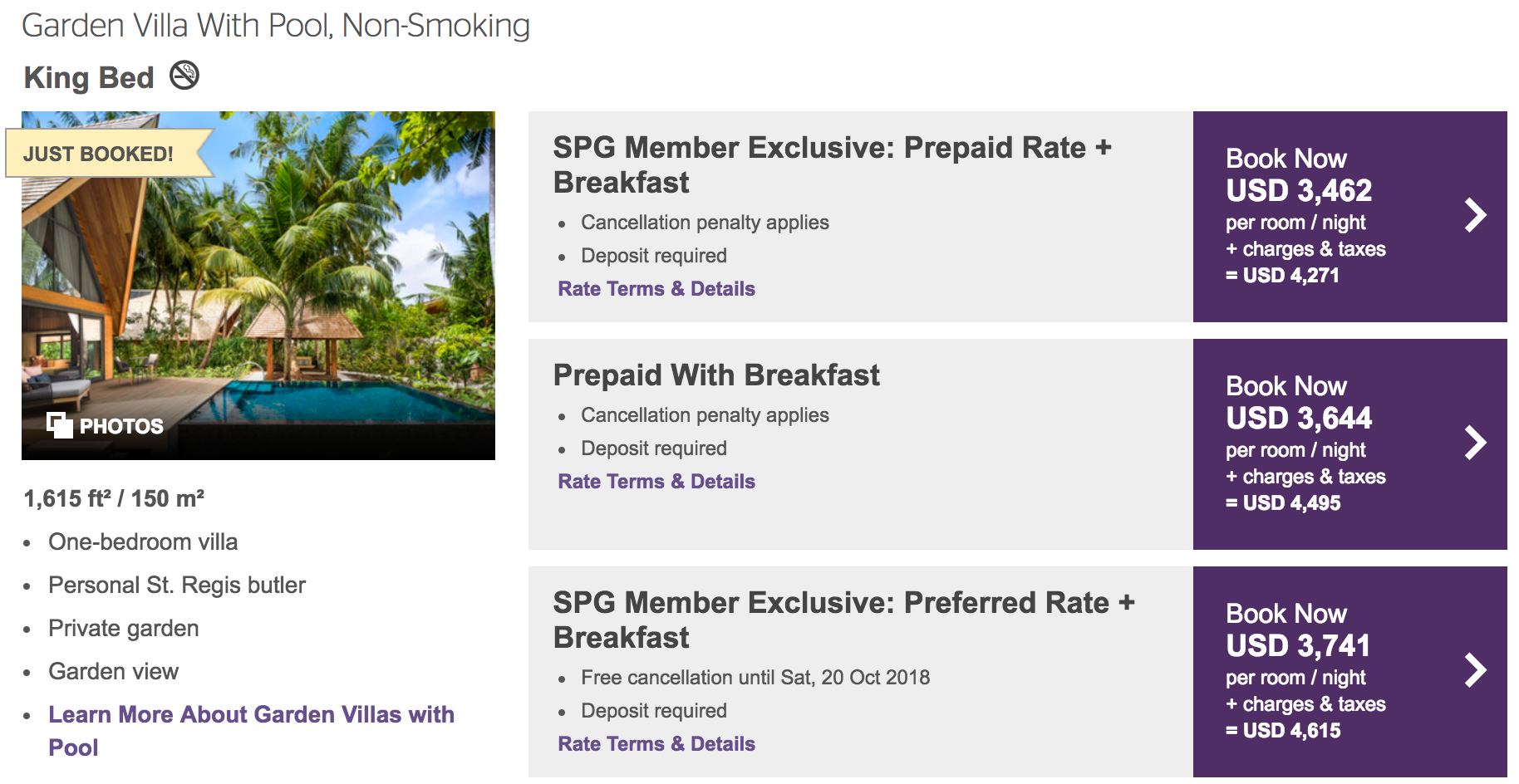This screenshot has width=1519, height=784.
Task: Select the SPG Member Exclusive: Preferred Rate heading
Action: click(843, 620)
